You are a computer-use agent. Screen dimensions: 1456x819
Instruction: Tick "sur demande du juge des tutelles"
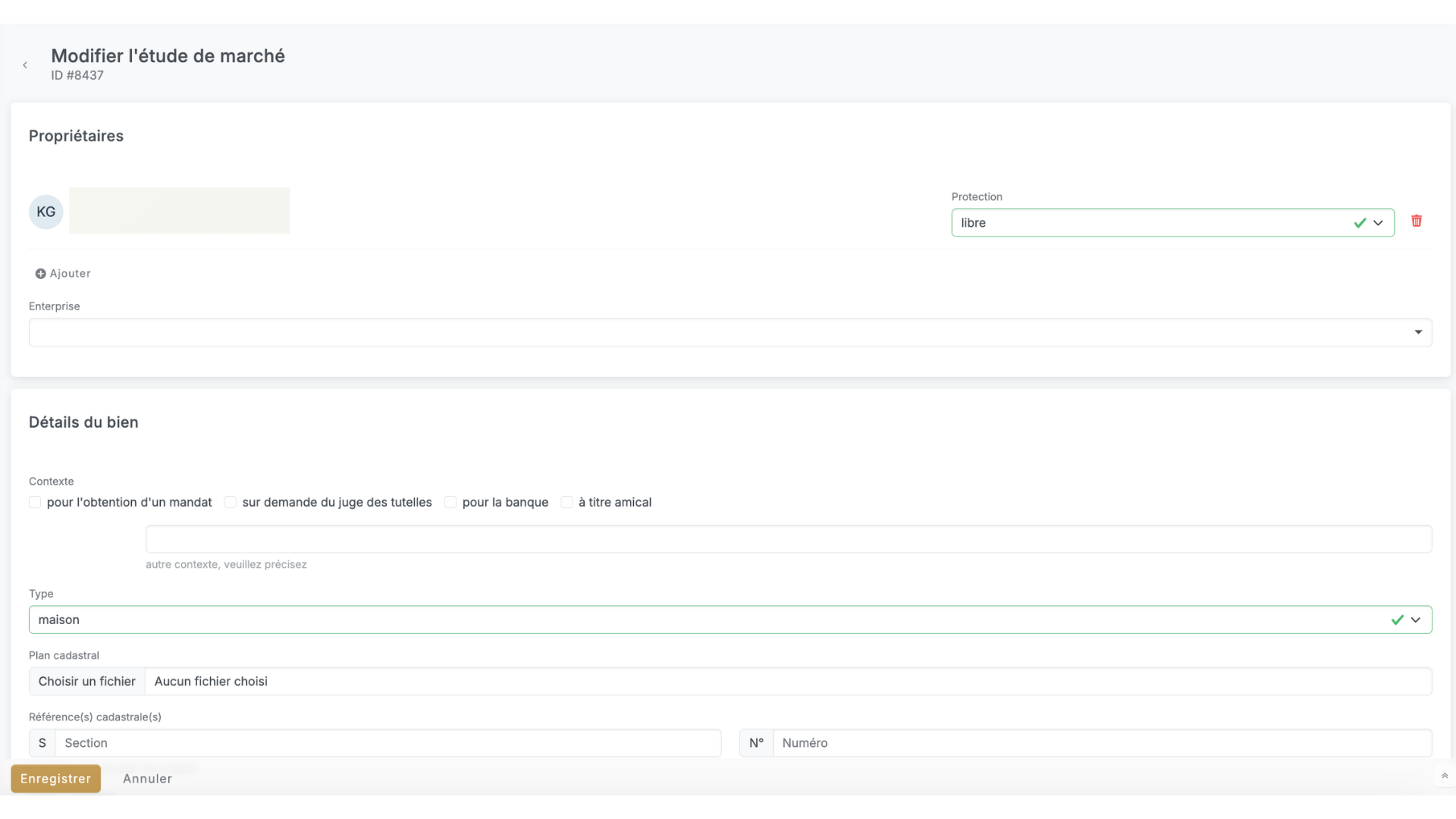tap(231, 502)
